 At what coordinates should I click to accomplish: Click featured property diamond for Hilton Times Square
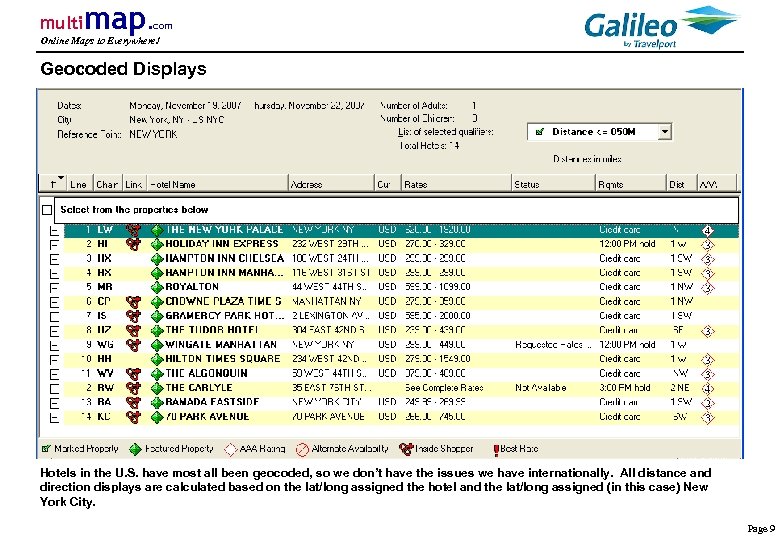click(x=157, y=359)
